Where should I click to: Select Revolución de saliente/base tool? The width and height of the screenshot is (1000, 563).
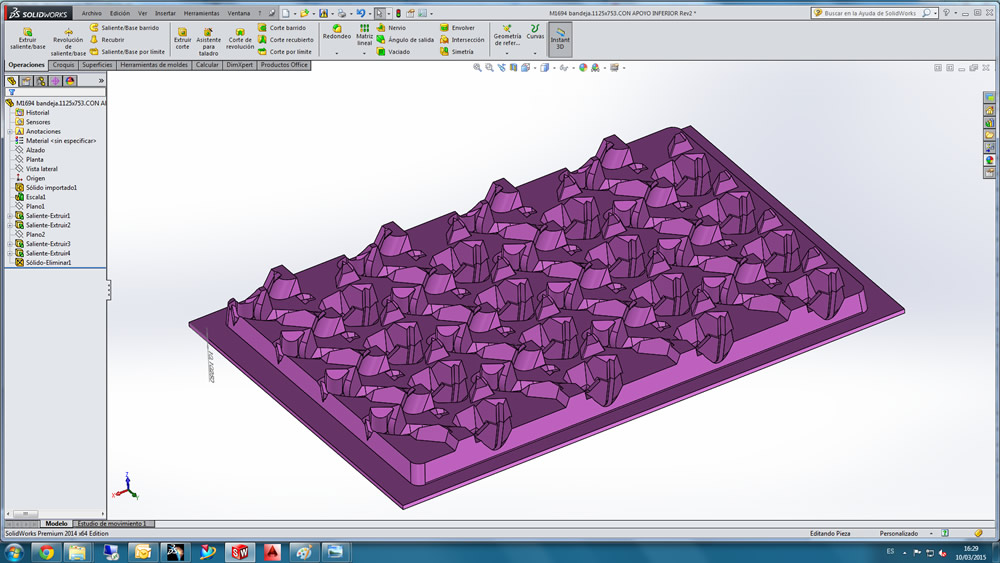(68, 42)
